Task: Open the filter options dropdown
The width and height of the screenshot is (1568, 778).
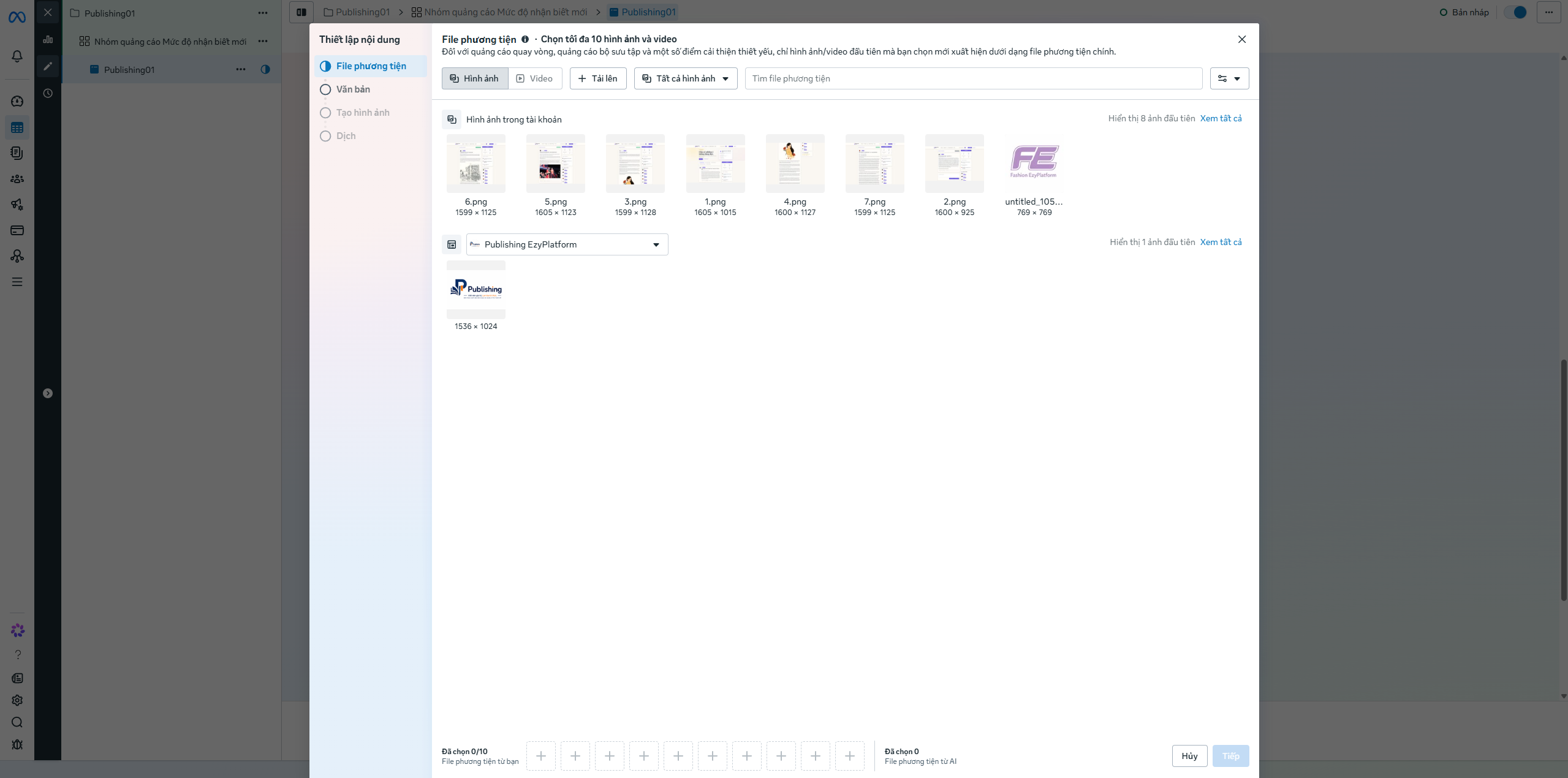Action: click(x=1229, y=78)
